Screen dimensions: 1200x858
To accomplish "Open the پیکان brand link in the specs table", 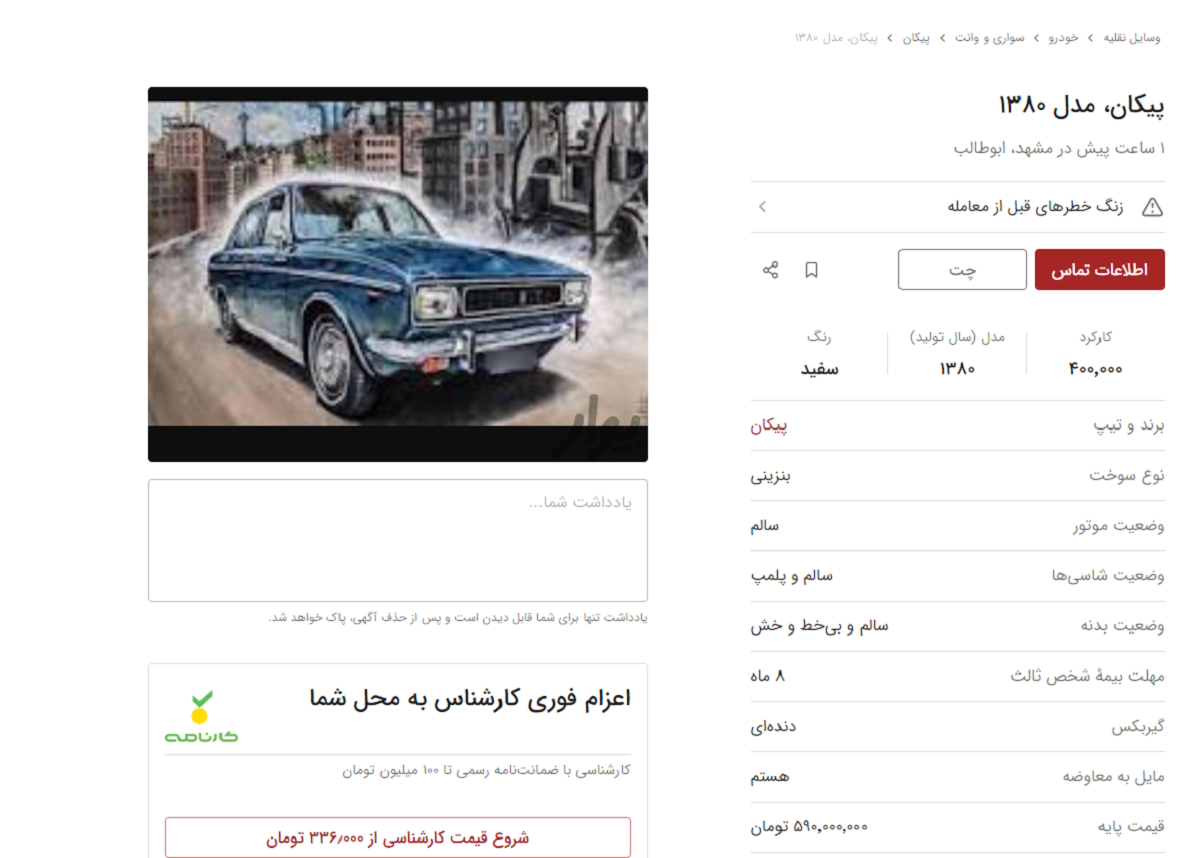I will [769, 425].
